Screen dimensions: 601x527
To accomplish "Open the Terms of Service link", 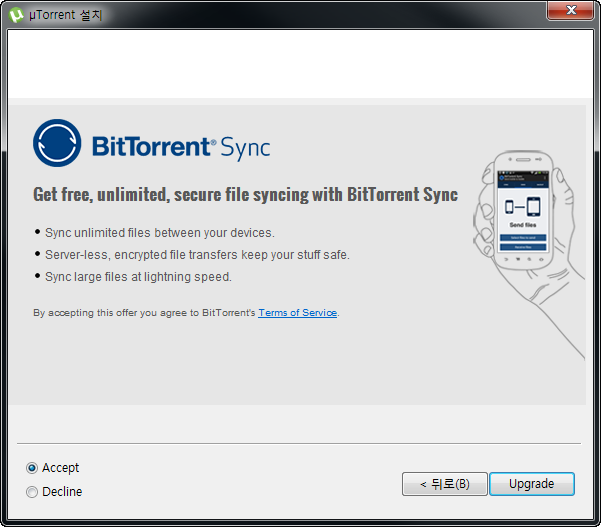I will point(297,313).
